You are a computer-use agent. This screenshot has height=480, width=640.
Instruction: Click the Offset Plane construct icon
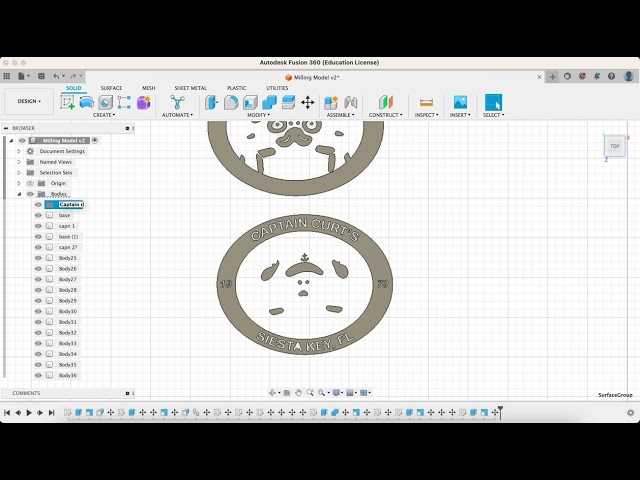pyautogui.click(x=385, y=102)
